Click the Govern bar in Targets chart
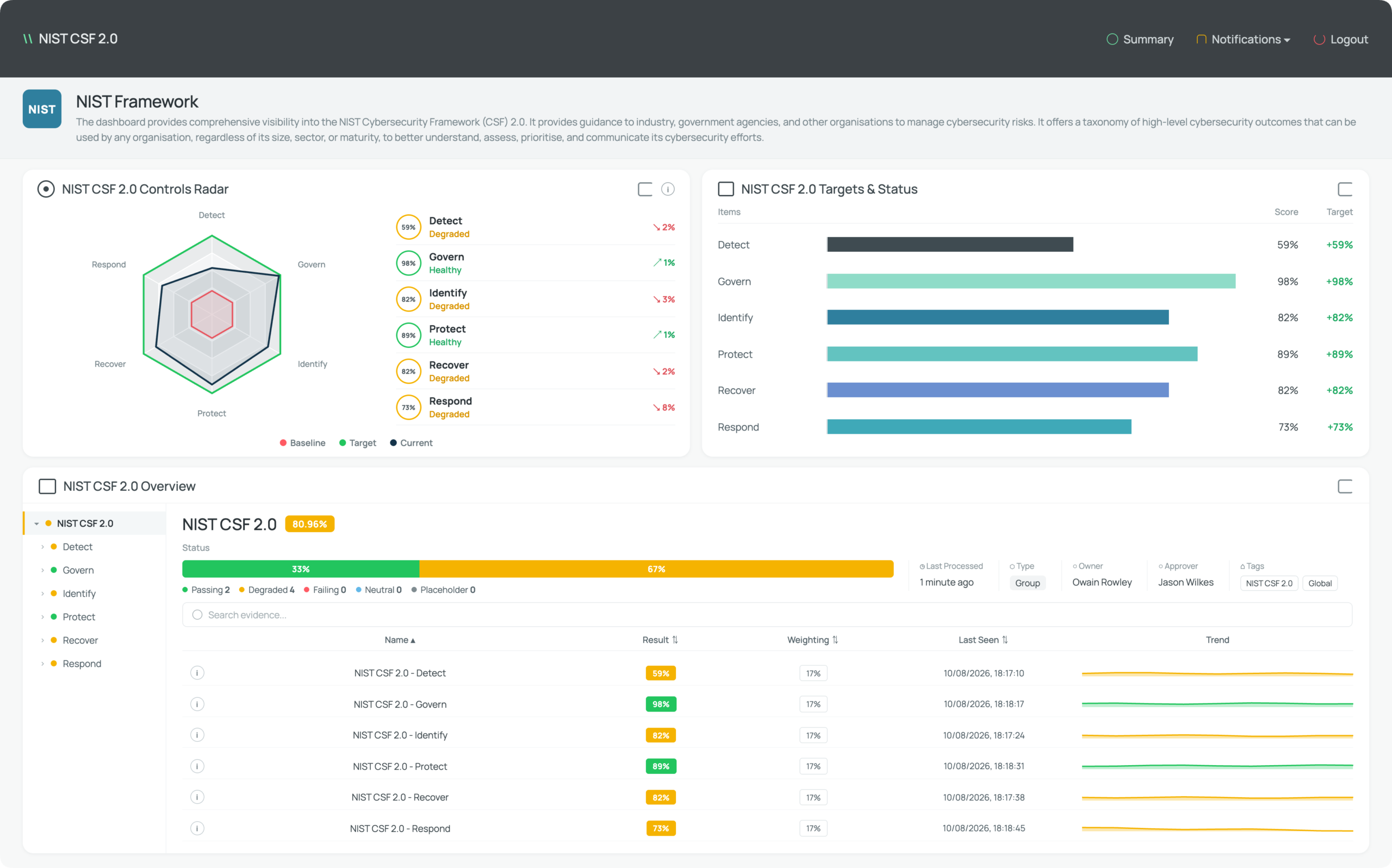The width and height of the screenshot is (1392, 868). pyautogui.click(x=1031, y=282)
